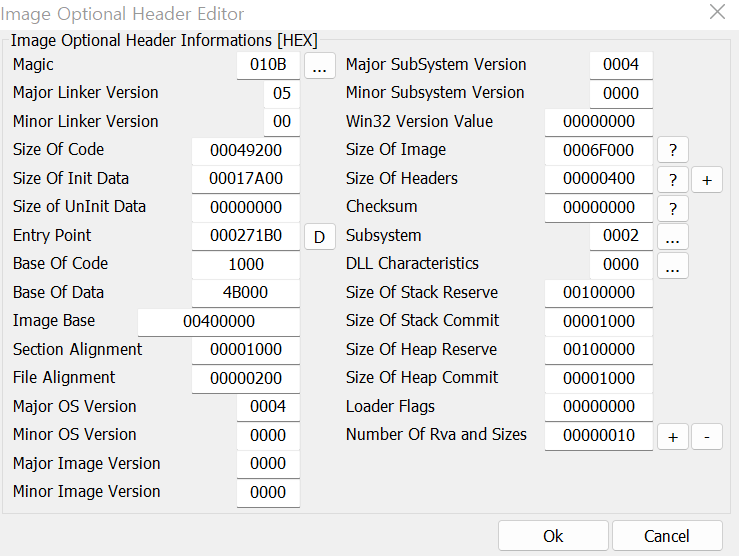Click plus button beside Size Of Headers

coord(706,180)
